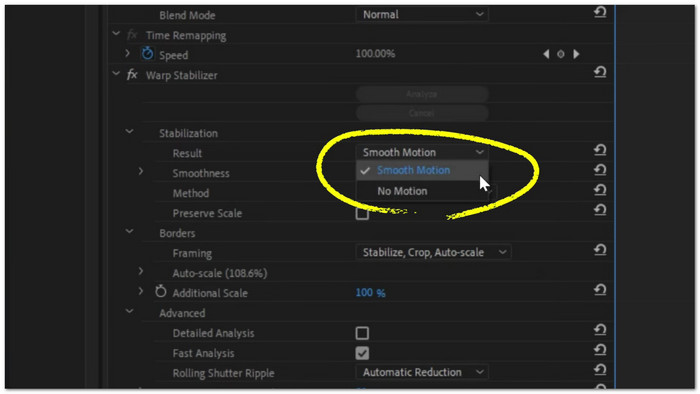Image resolution: width=700 pixels, height=394 pixels.
Task: Select the Warp Stabilizer effect name
Action: (182, 75)
